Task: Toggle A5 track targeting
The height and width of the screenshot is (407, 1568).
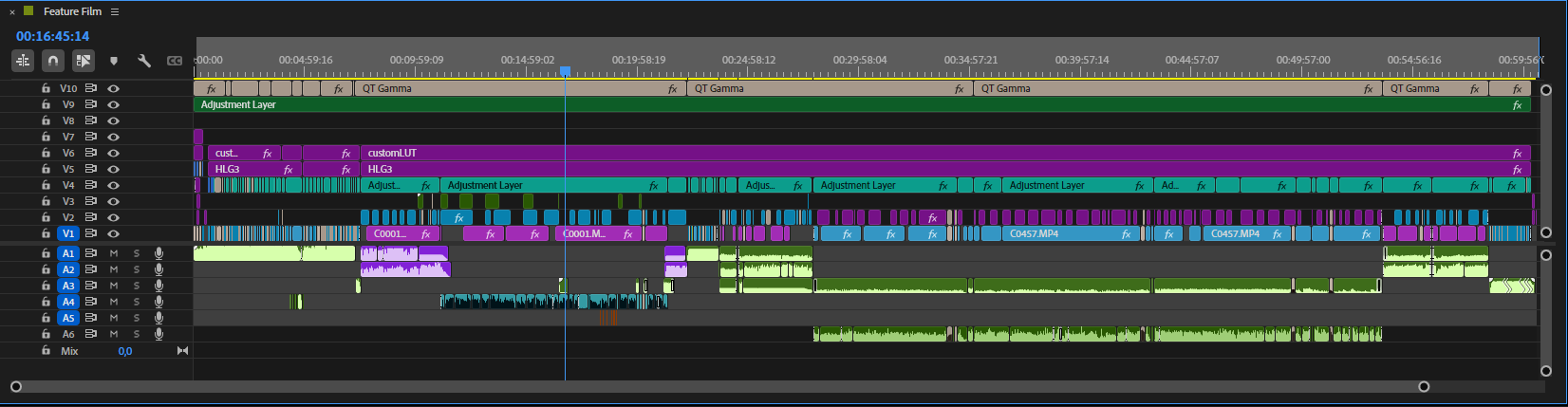Action: pos(68,318)
